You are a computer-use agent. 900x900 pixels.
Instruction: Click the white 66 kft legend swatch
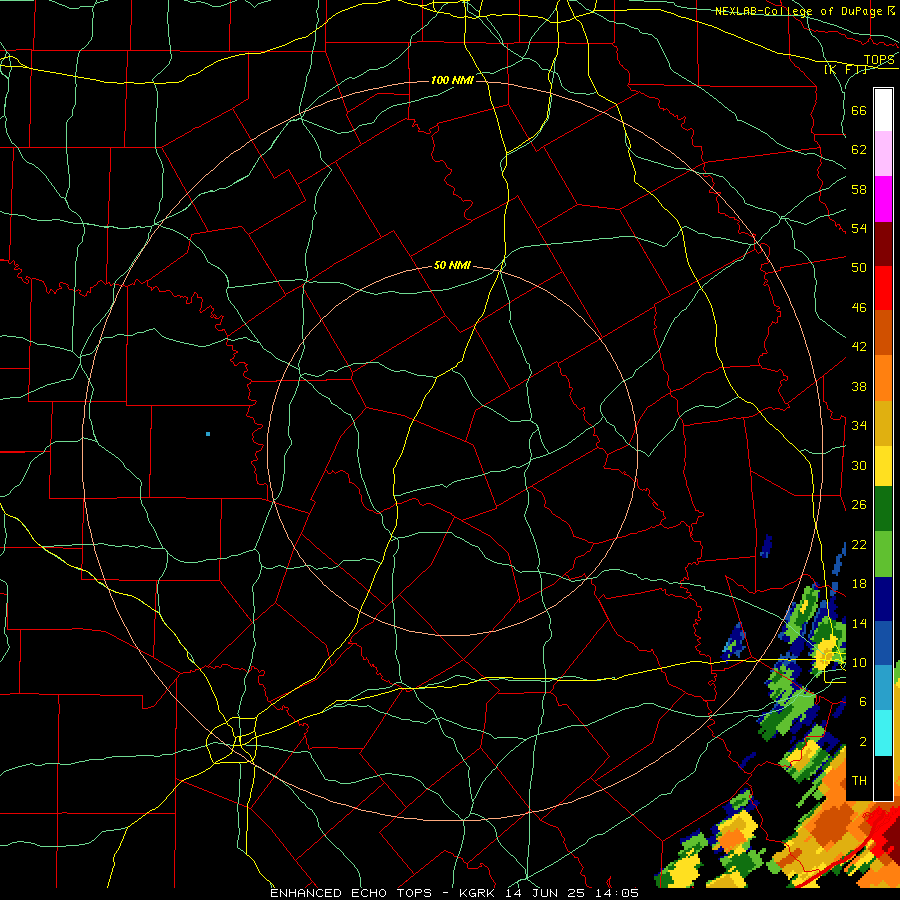(x=883, y=110)
